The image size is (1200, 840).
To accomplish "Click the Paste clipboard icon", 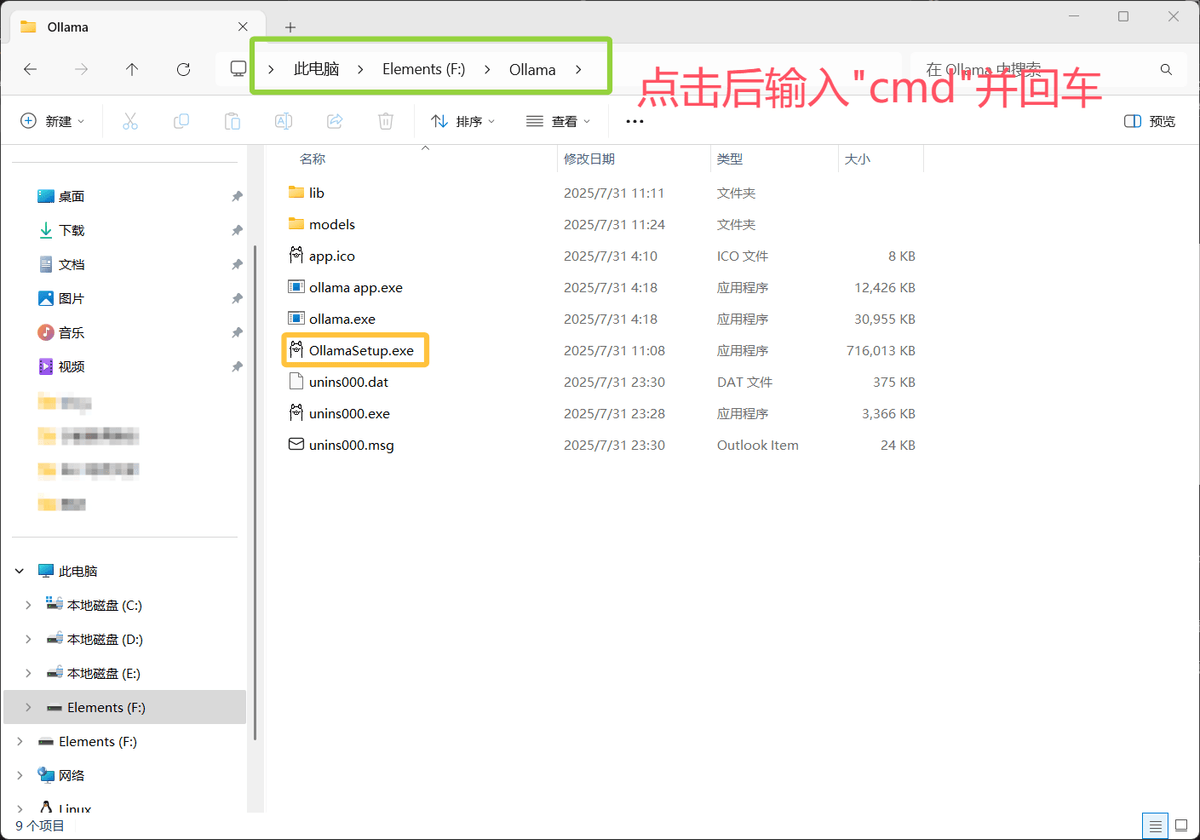I will (x=232, y=121).
